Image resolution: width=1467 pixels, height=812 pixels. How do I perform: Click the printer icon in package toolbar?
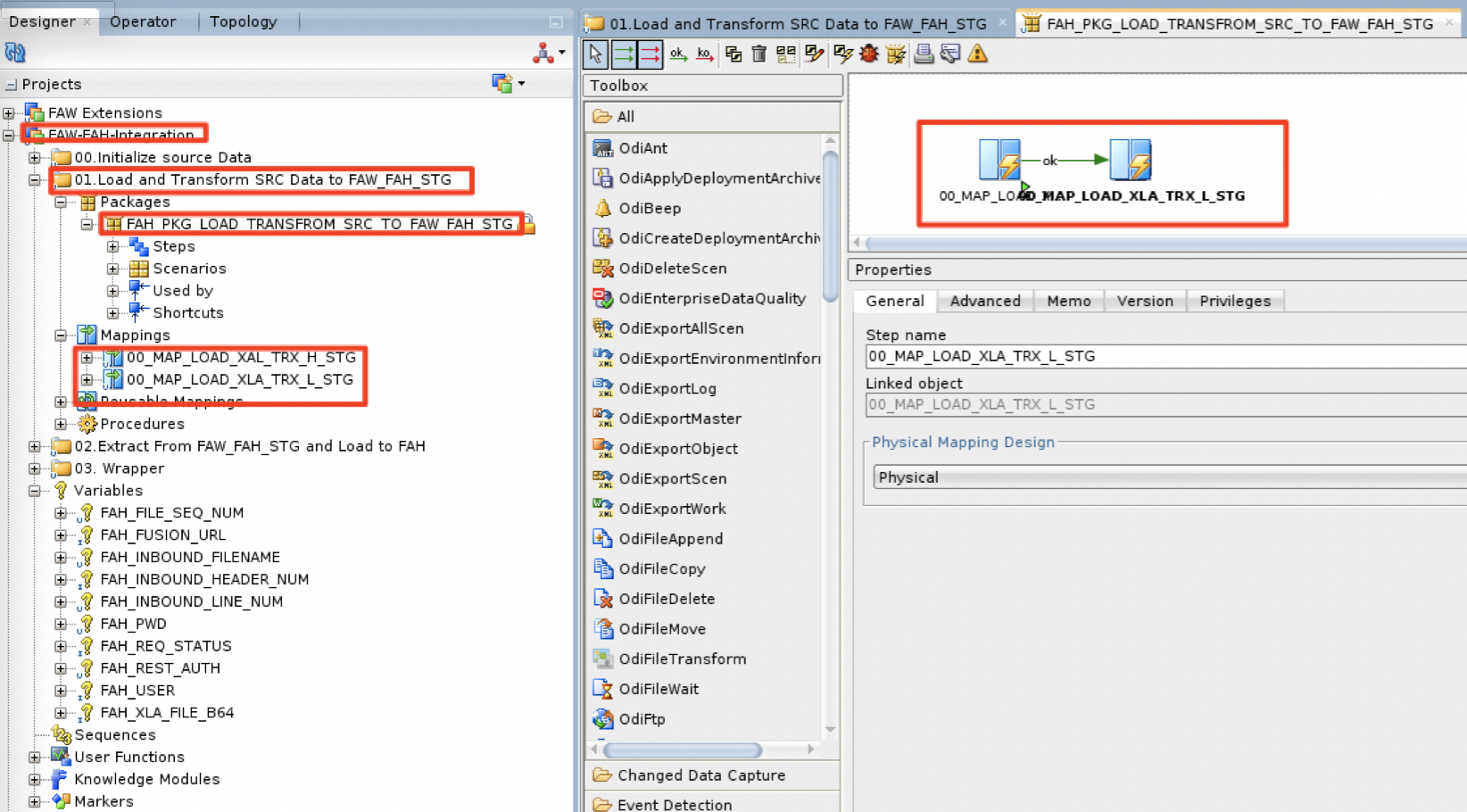[924, 54]
